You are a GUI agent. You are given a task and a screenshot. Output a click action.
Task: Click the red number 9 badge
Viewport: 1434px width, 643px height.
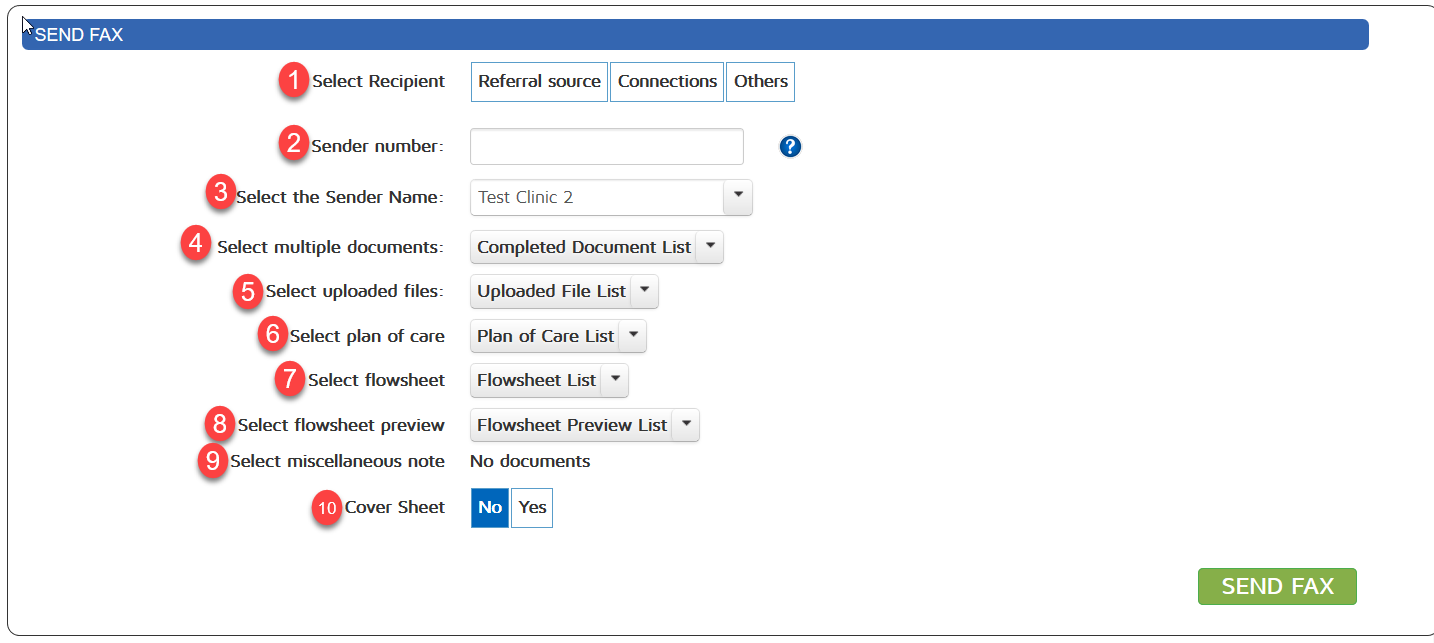point(212,461)
